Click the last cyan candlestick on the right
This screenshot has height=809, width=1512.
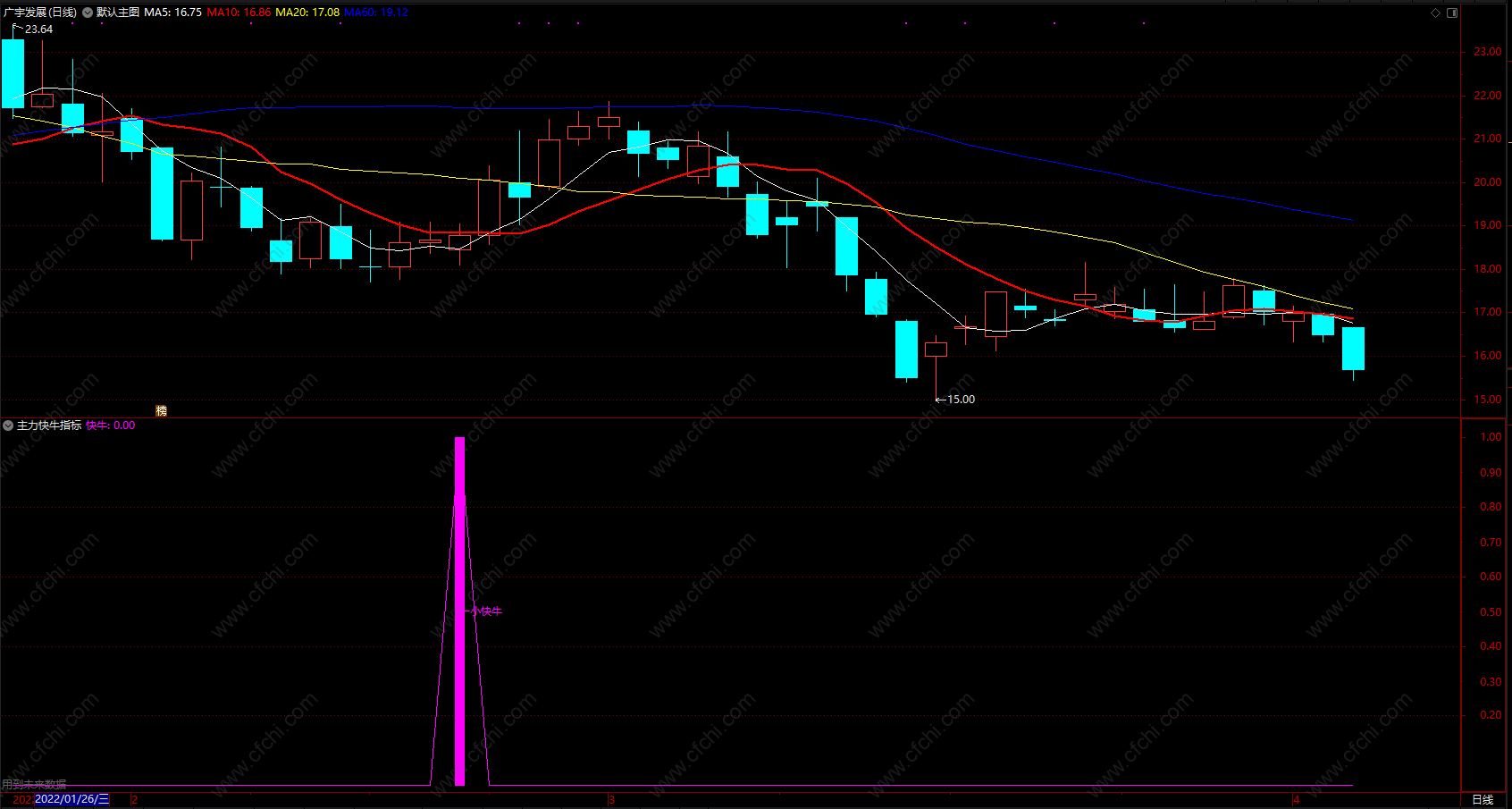(x=1353, y=349)
